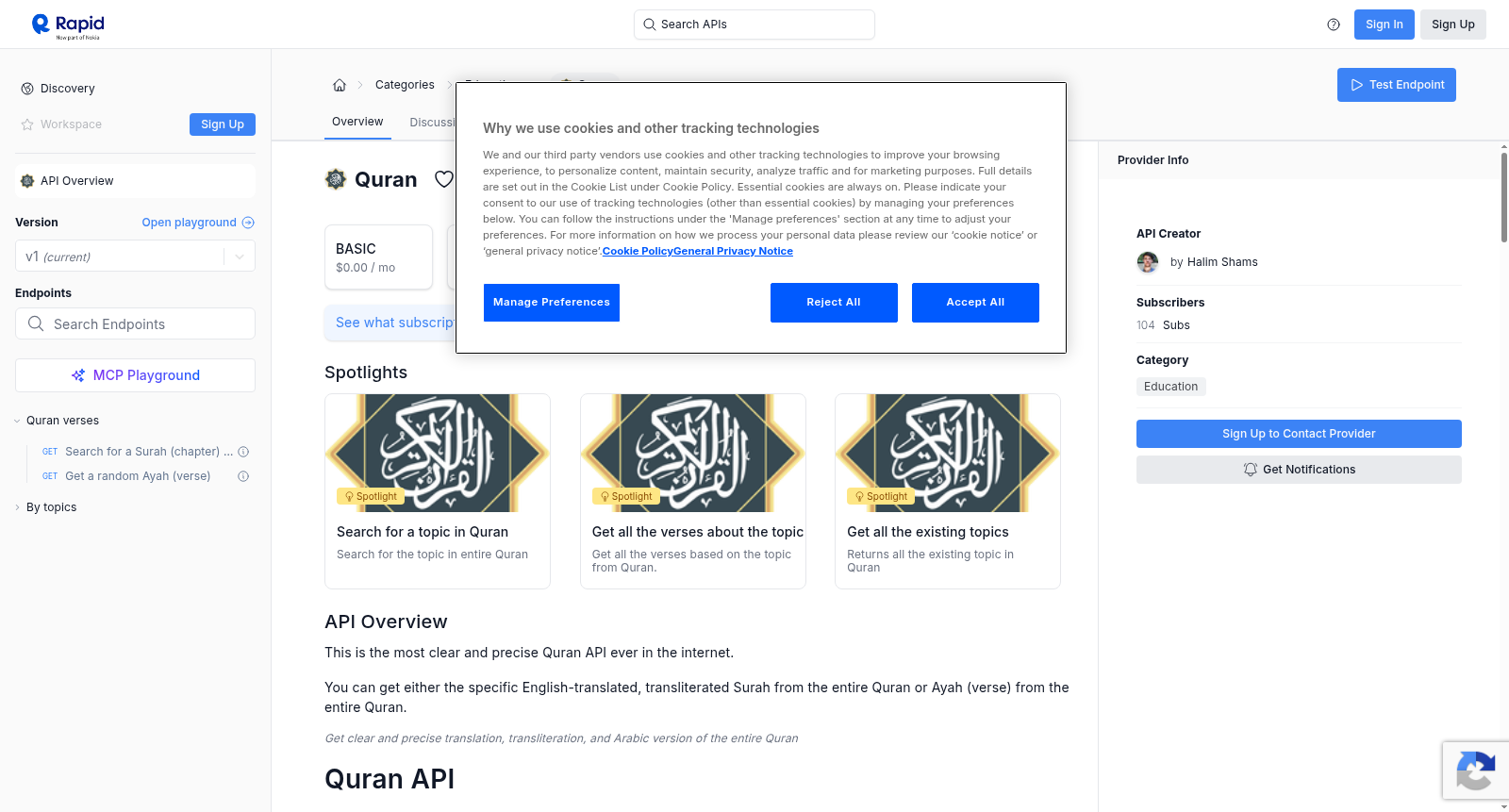
Task: Open the help question-mark icon
Action: (x=1334, y=25)
